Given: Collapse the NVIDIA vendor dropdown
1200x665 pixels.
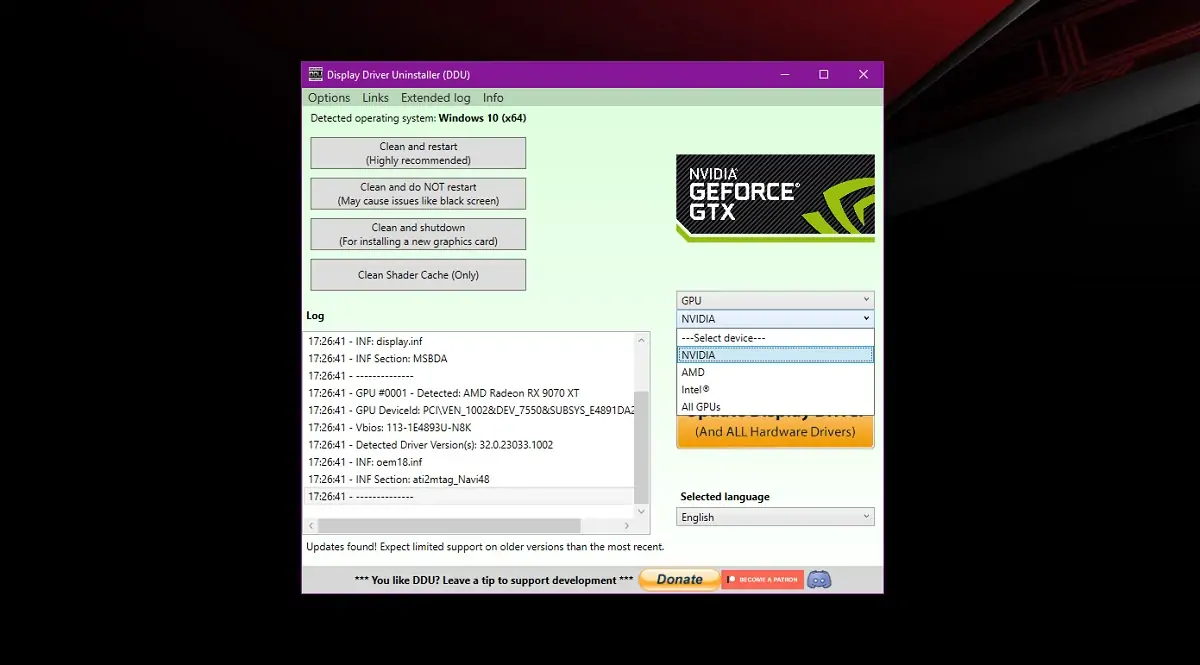Looking at the screenshot, I should pyautogui.click(x=775, y=319).
